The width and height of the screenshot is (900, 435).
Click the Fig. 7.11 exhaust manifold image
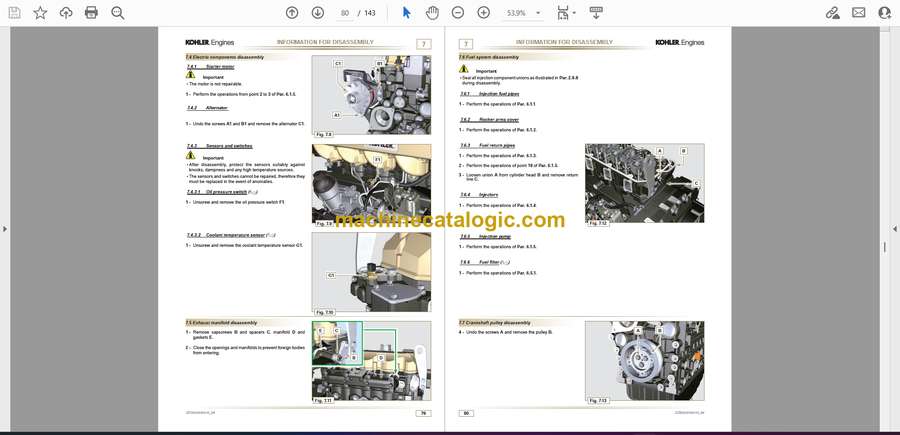tap(371, 361)
